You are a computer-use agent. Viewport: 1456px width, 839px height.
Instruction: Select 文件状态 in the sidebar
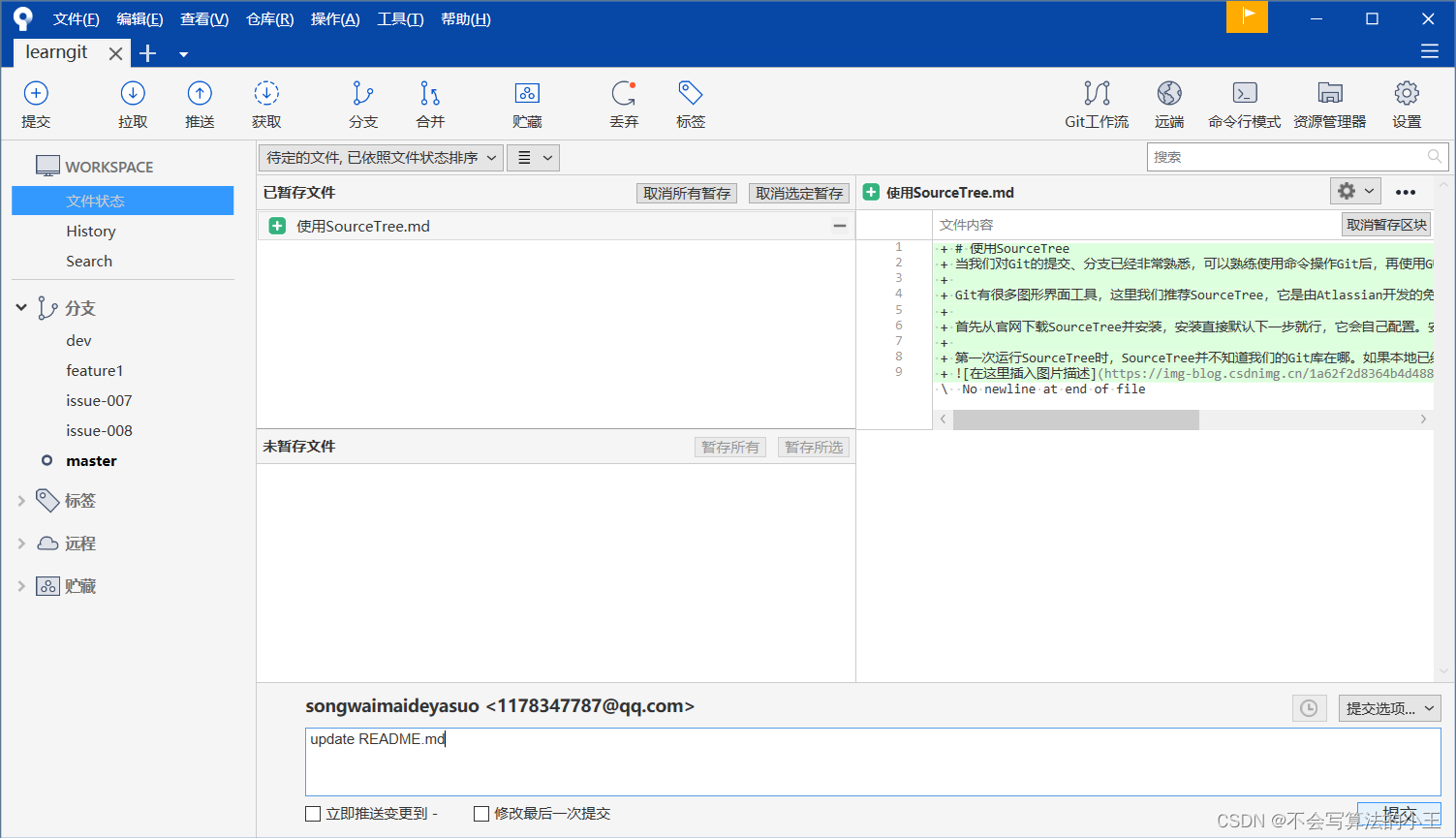[122, 201]
